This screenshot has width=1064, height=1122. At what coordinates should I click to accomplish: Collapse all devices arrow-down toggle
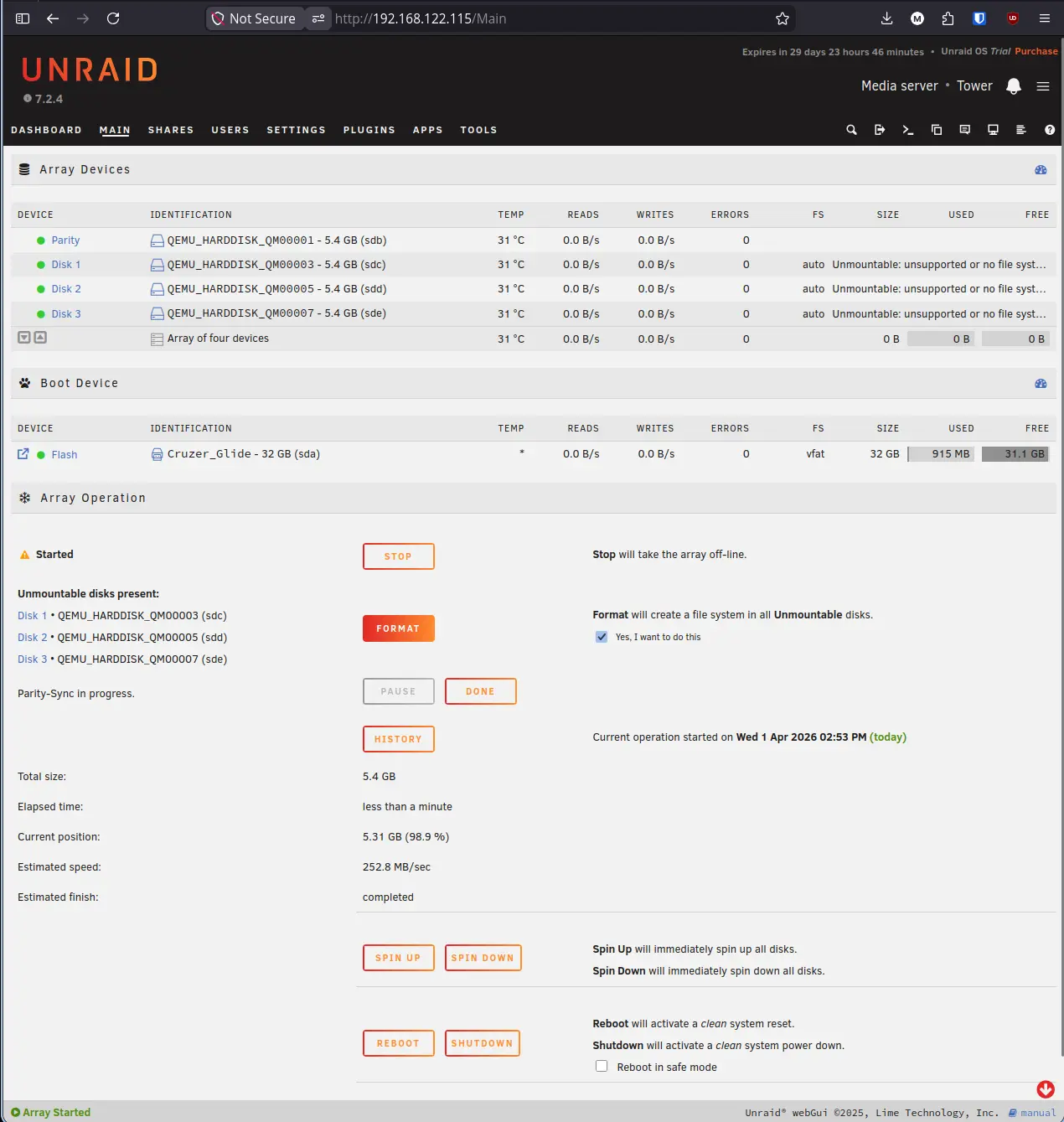point(24,338)
